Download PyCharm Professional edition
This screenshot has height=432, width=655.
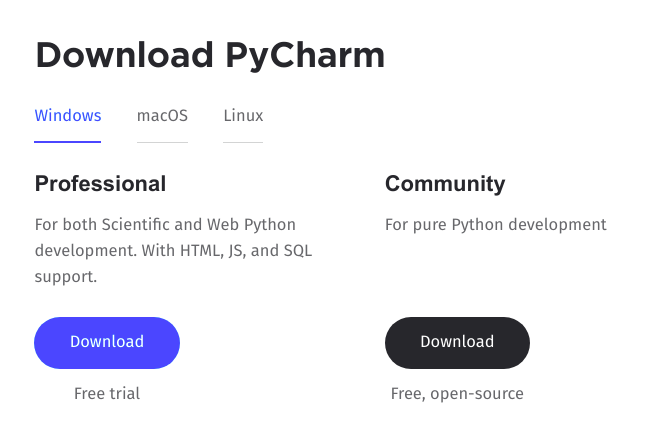coord(107,342)
